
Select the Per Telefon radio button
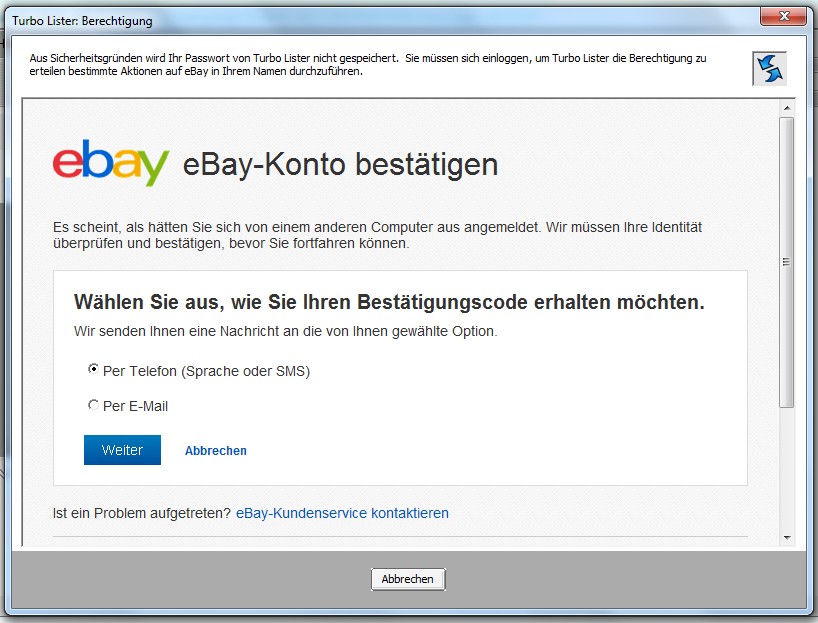point(93,369)
